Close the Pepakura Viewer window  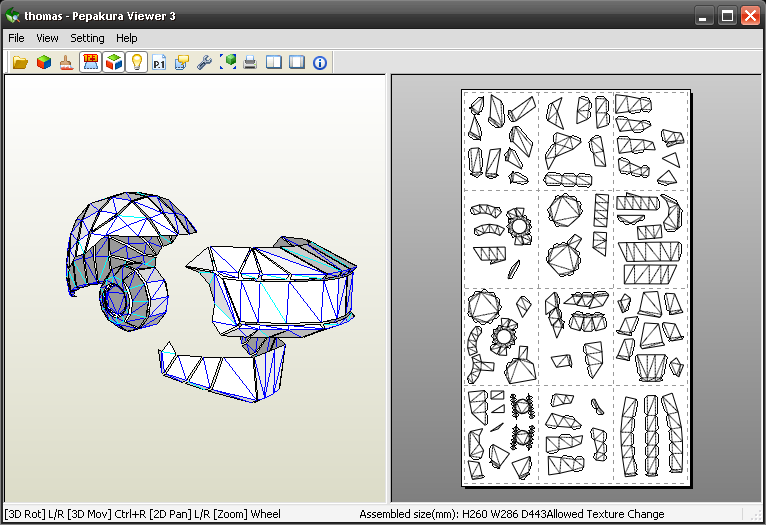[750, 16]
